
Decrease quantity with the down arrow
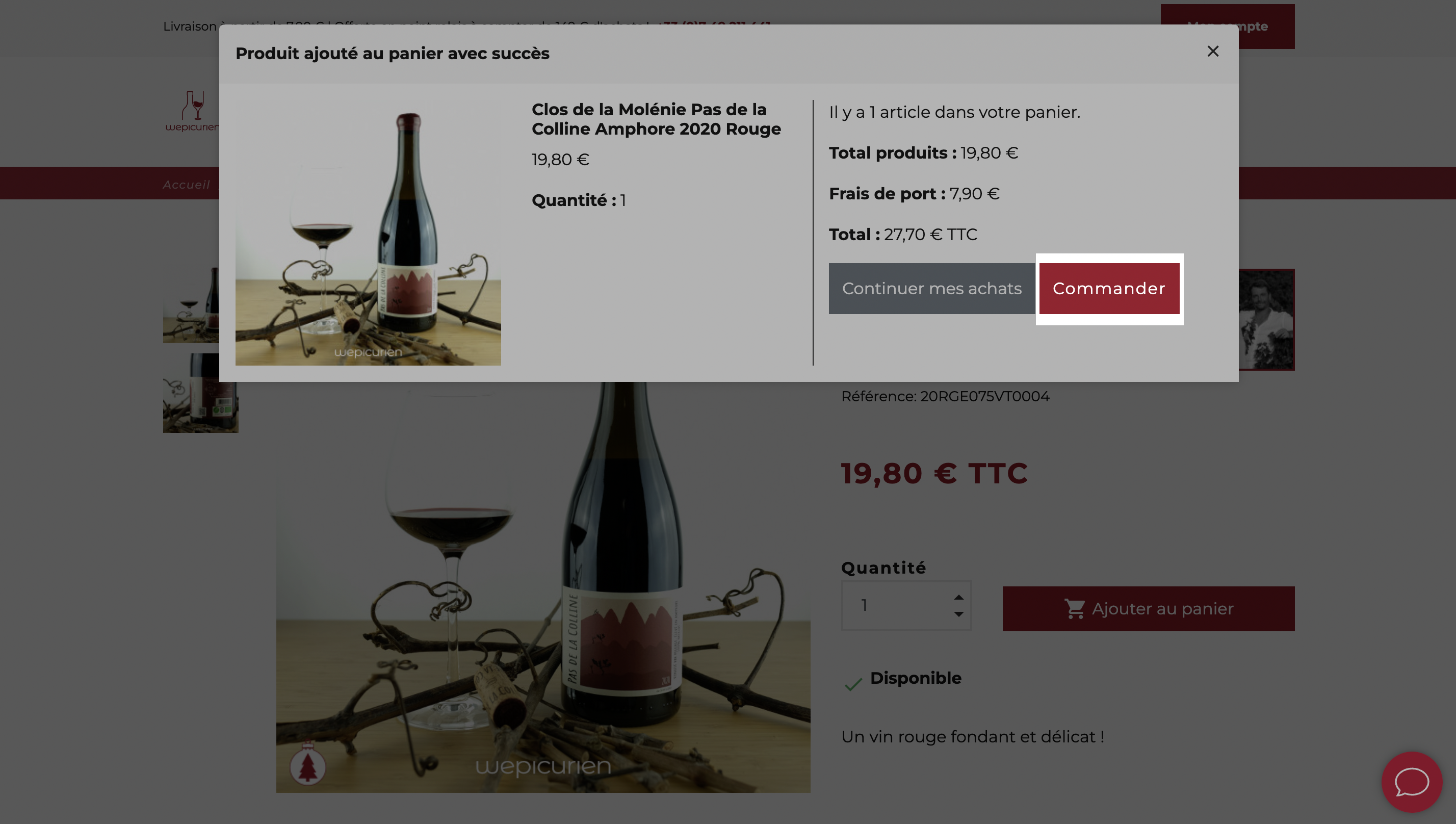(957, 614)
